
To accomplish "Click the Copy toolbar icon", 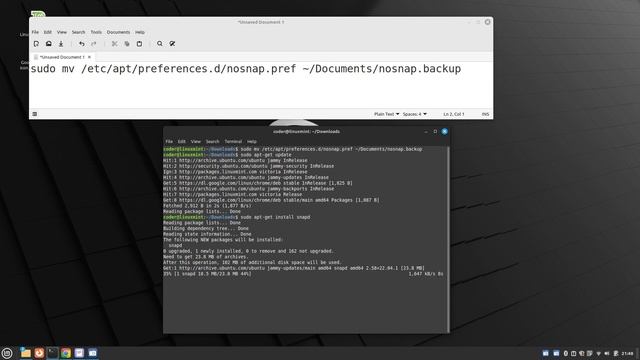I will coord(127,44).
